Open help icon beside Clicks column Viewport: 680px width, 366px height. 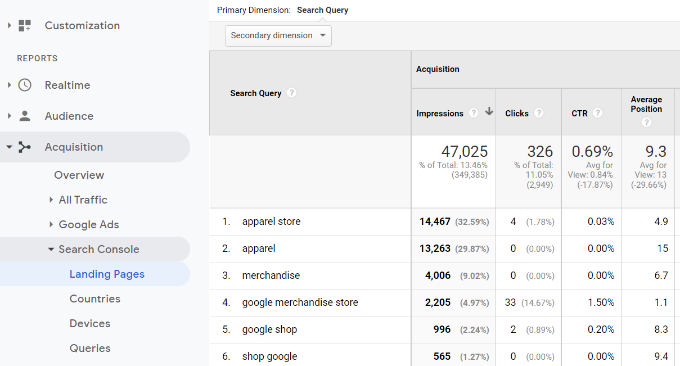pos(539,113)
